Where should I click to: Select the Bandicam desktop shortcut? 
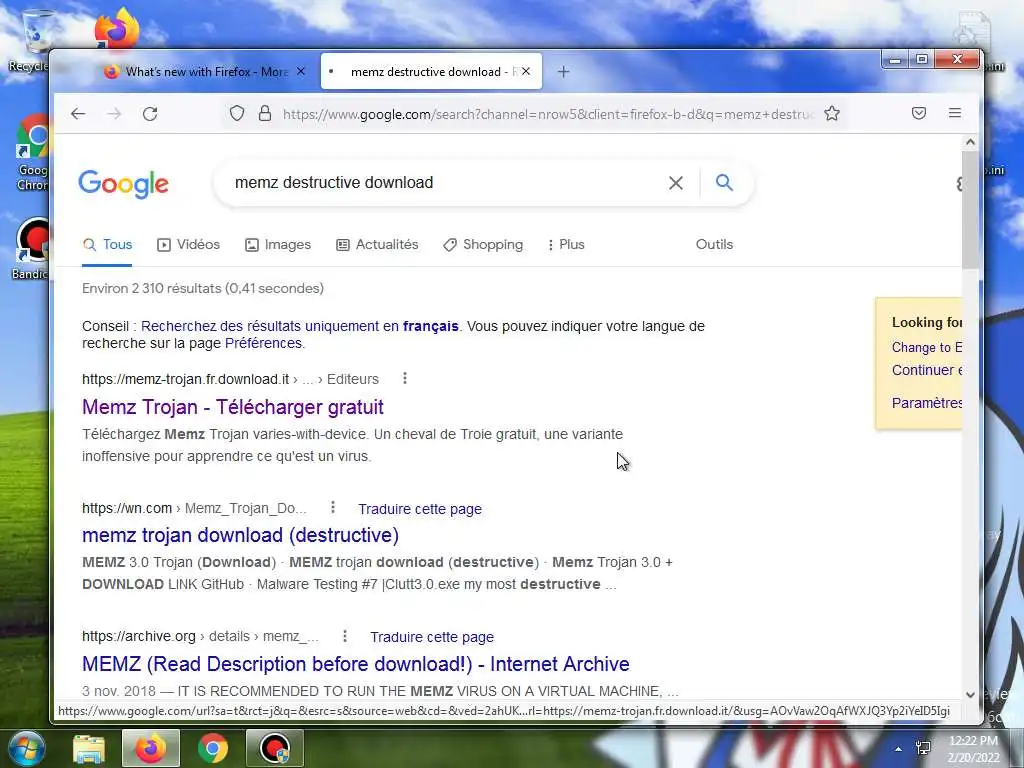point(31,249)
